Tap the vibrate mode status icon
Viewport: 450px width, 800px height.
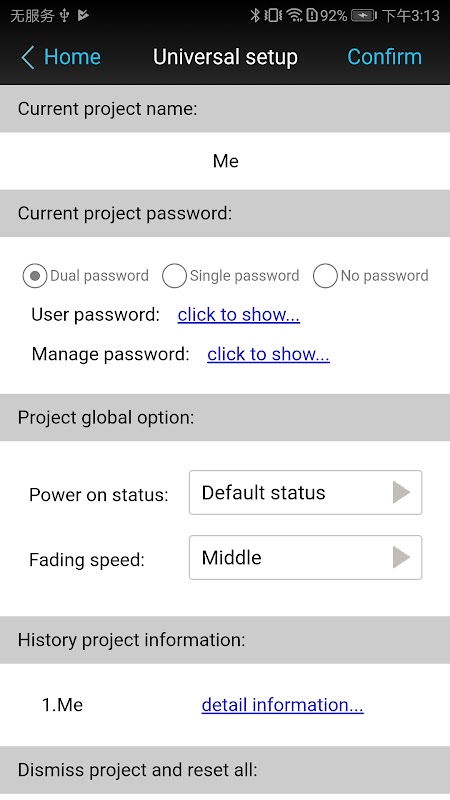click(273, 15)
